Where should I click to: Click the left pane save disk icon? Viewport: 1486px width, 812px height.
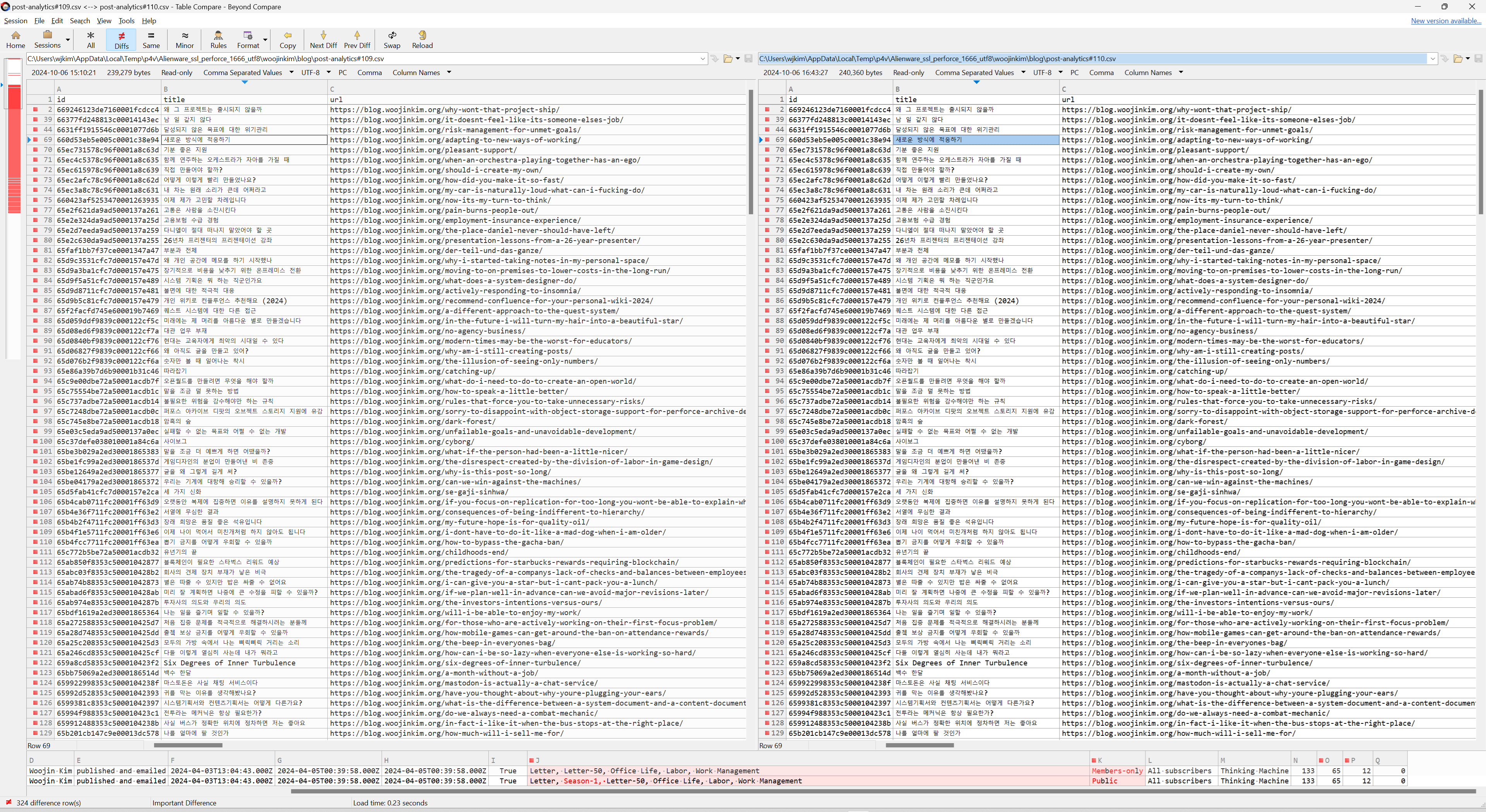748,58
